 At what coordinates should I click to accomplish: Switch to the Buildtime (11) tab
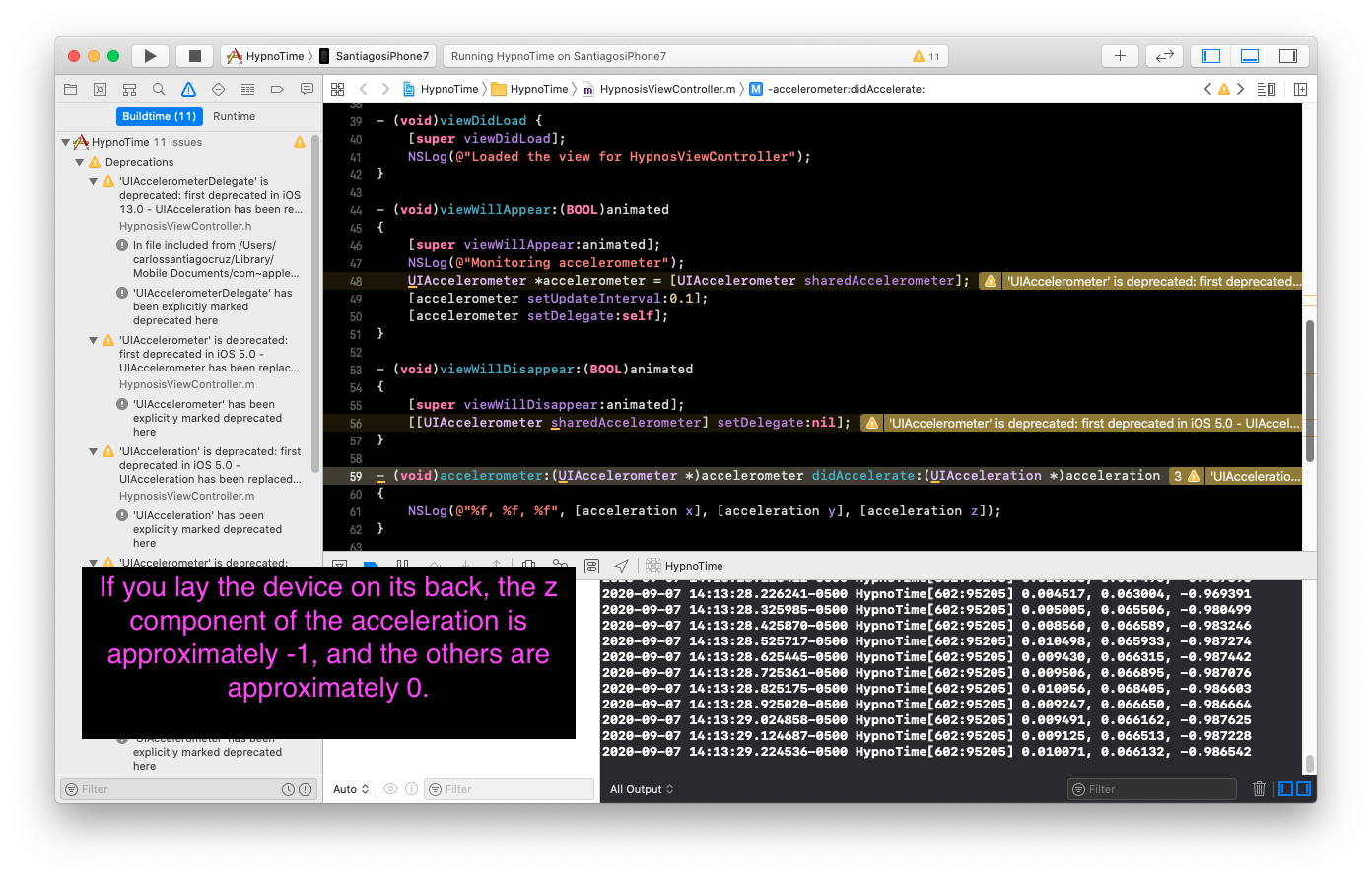click(x=159, y=116)
